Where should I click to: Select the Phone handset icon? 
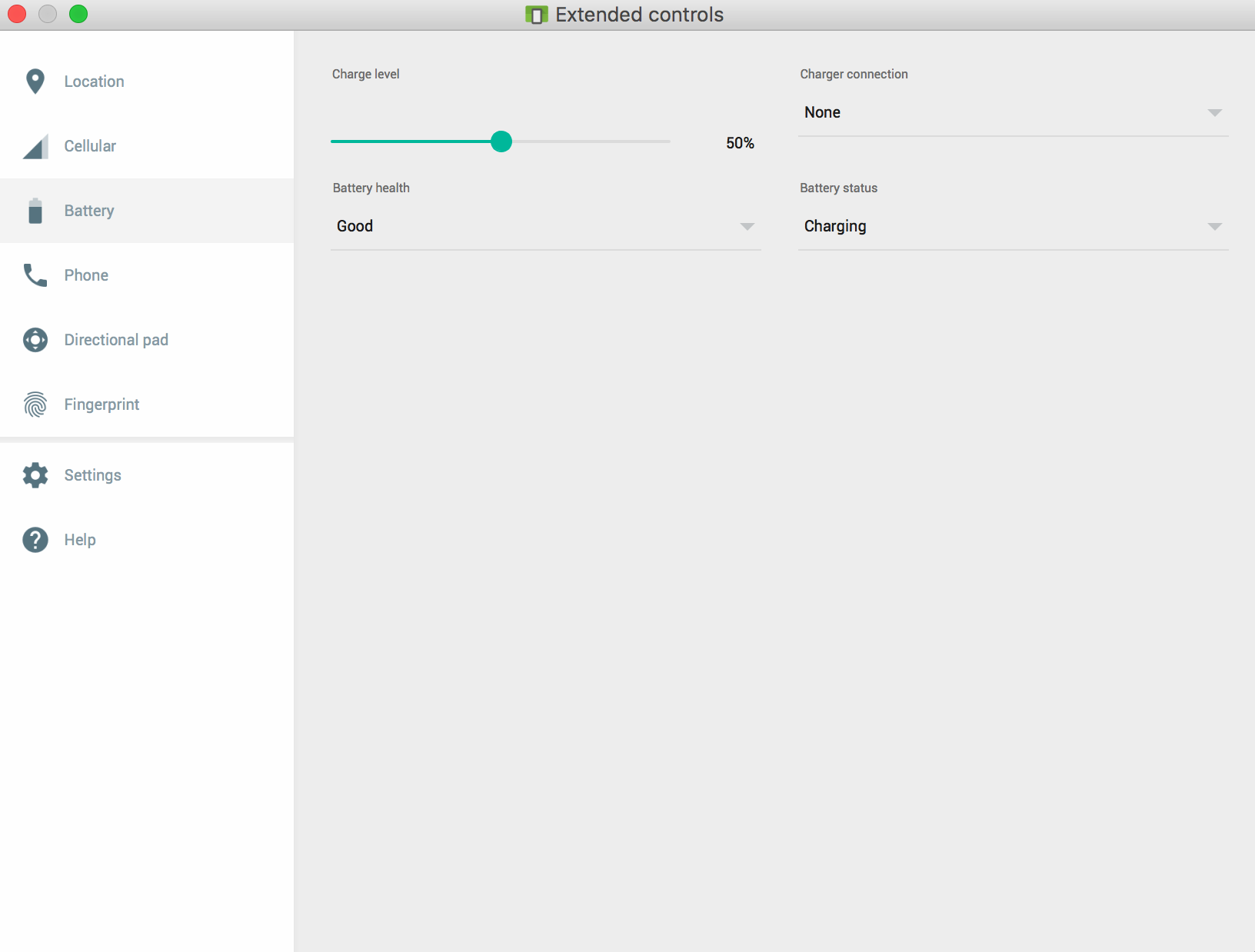tap(35, 275)
